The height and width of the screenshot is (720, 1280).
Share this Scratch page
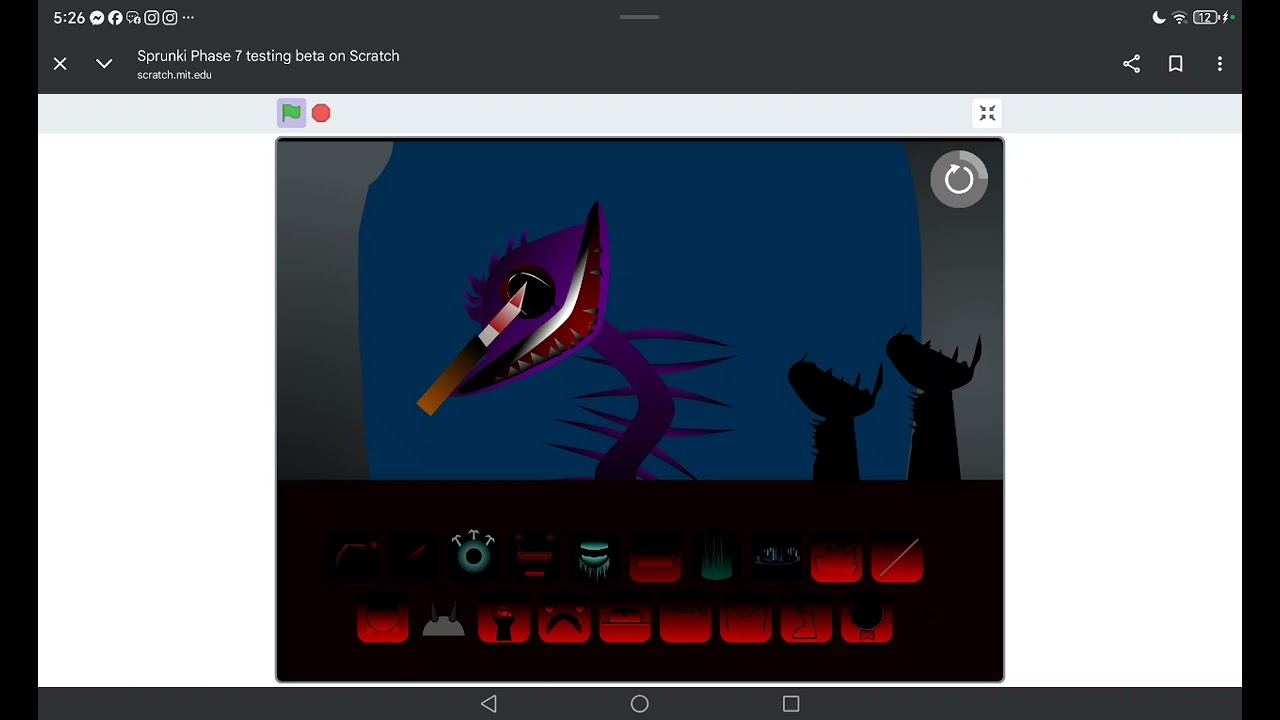[1131, 64]
